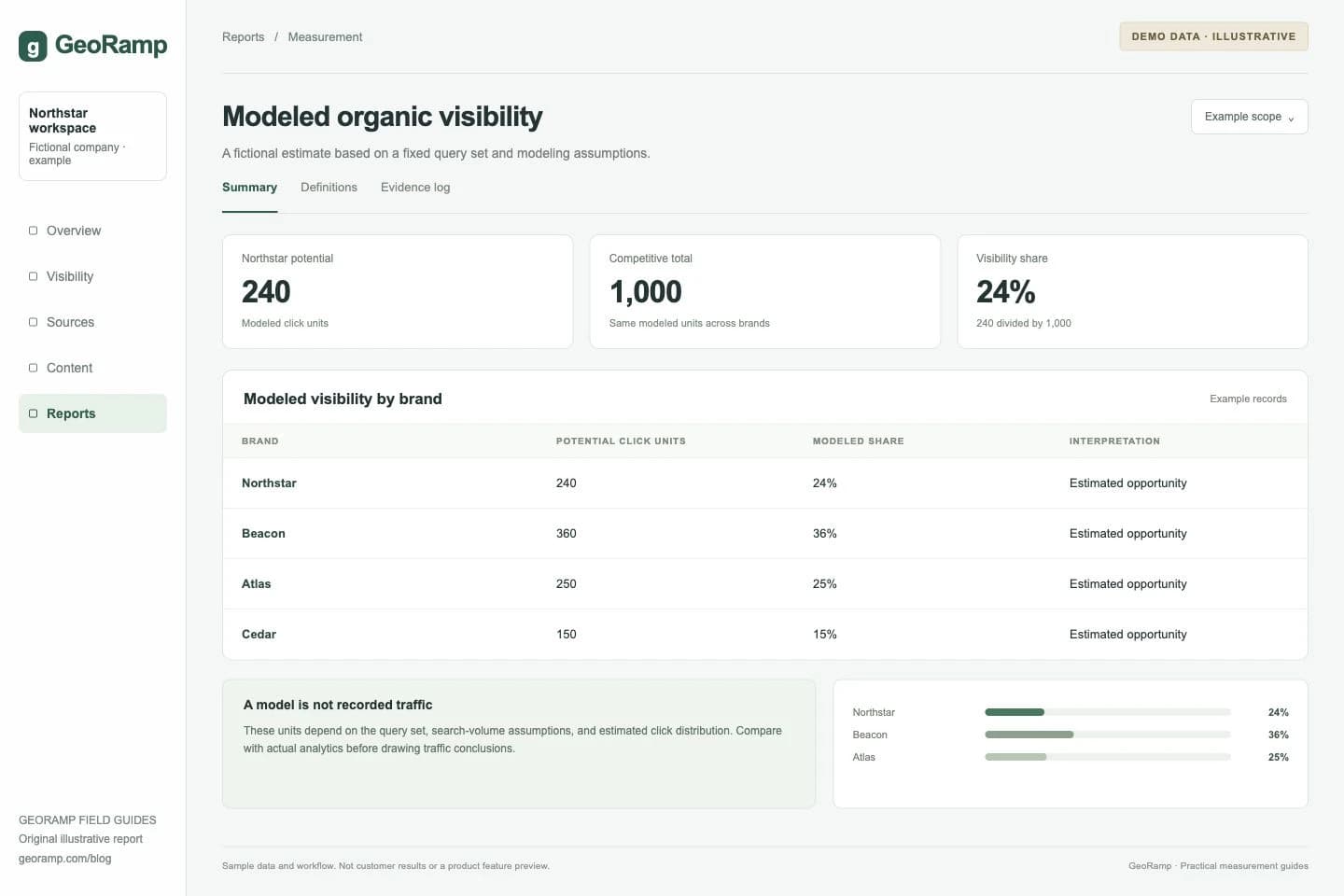Image resolution: width=1344 pixels, height=896 pixels.
Task: Click the Visibility sidebar icon
Action: [34, 276]
